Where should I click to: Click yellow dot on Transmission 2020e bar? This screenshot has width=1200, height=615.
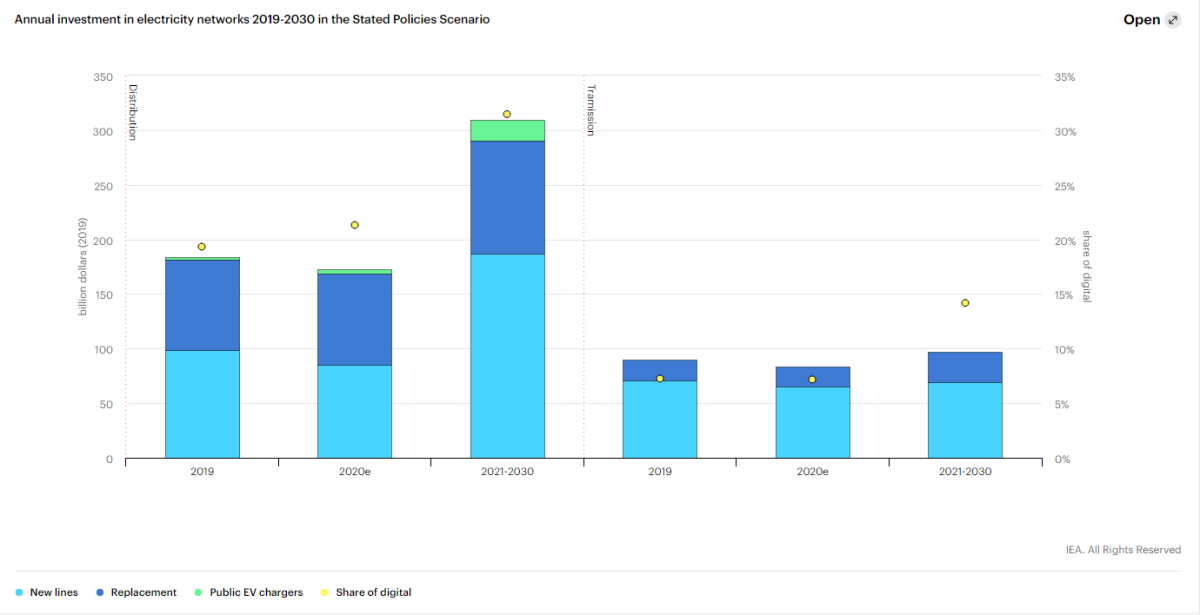tap(812, 380)
